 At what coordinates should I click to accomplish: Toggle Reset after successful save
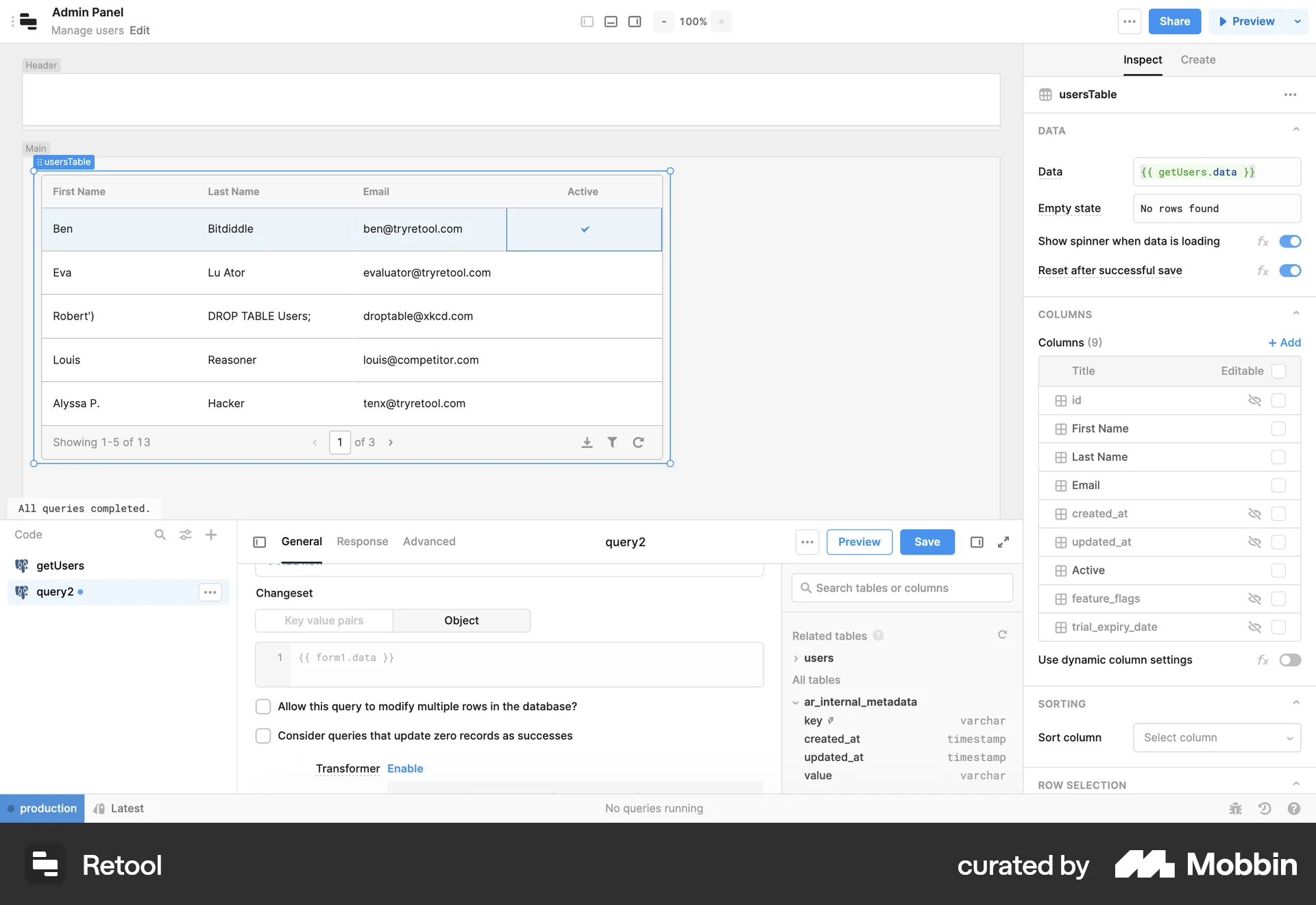1291,271
